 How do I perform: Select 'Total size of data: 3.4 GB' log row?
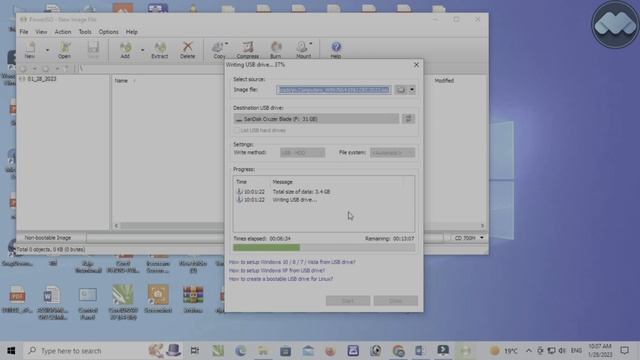point(301,191)
